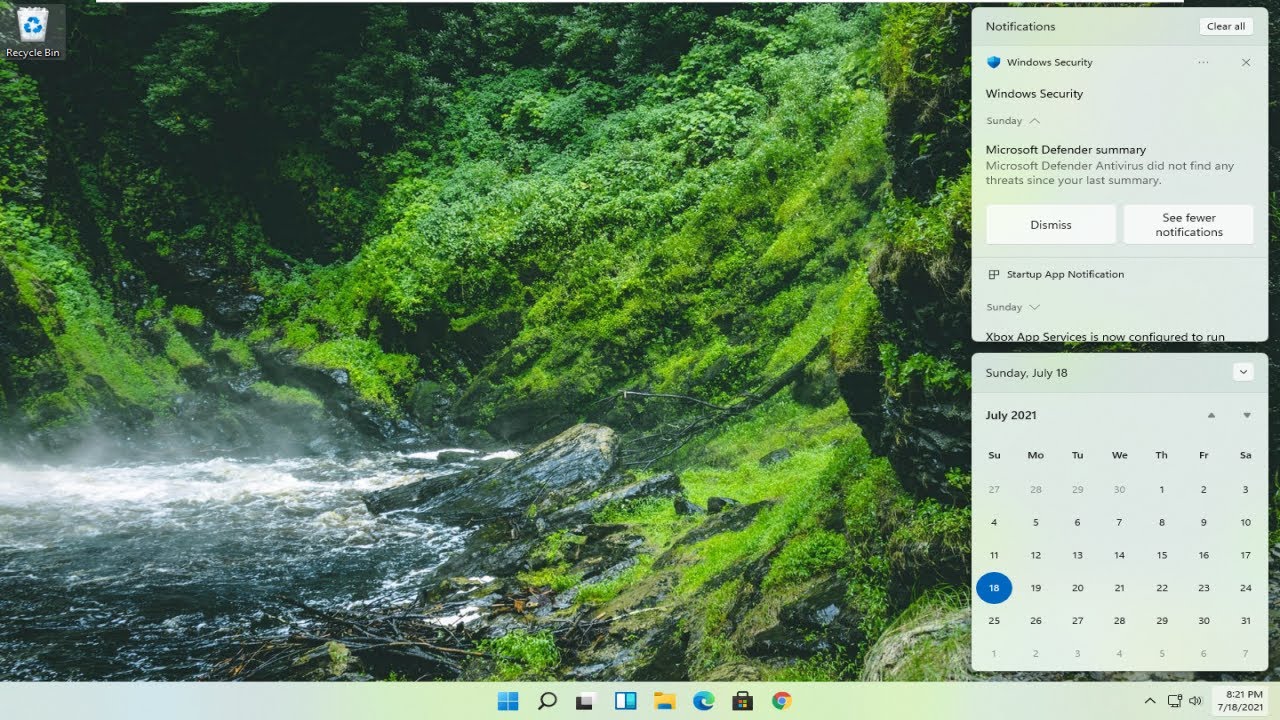1280x720 pixels.
Task: Select August 4 greyed date
Action: coord(1120,654)
